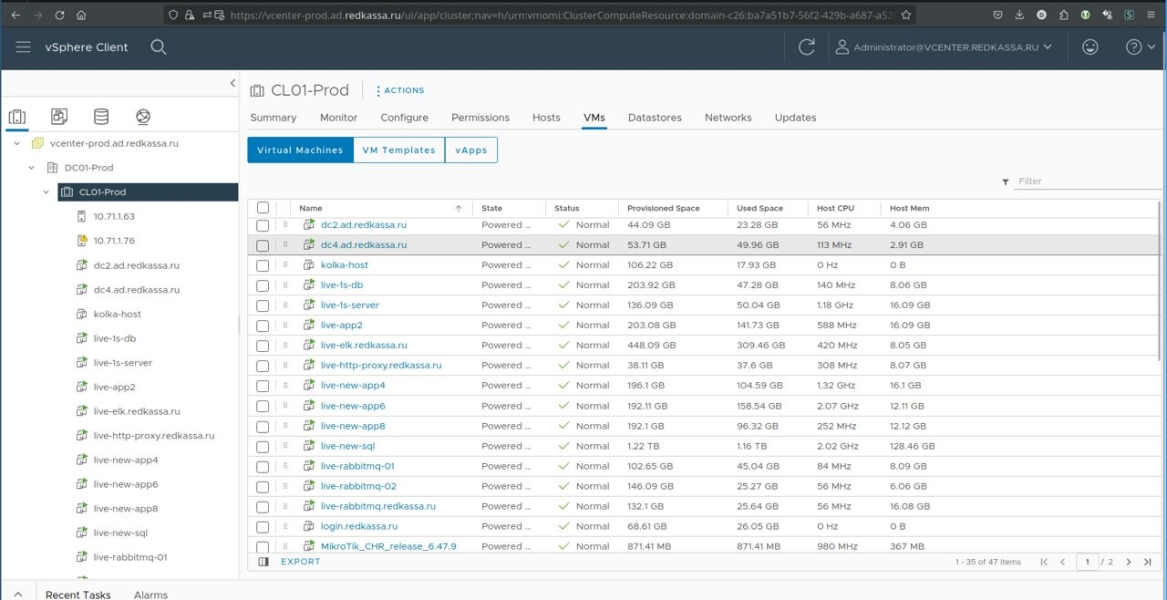Check the box for kolka-host row
This screenshot has height=600, width=1167.
click(x=262, y=265)
